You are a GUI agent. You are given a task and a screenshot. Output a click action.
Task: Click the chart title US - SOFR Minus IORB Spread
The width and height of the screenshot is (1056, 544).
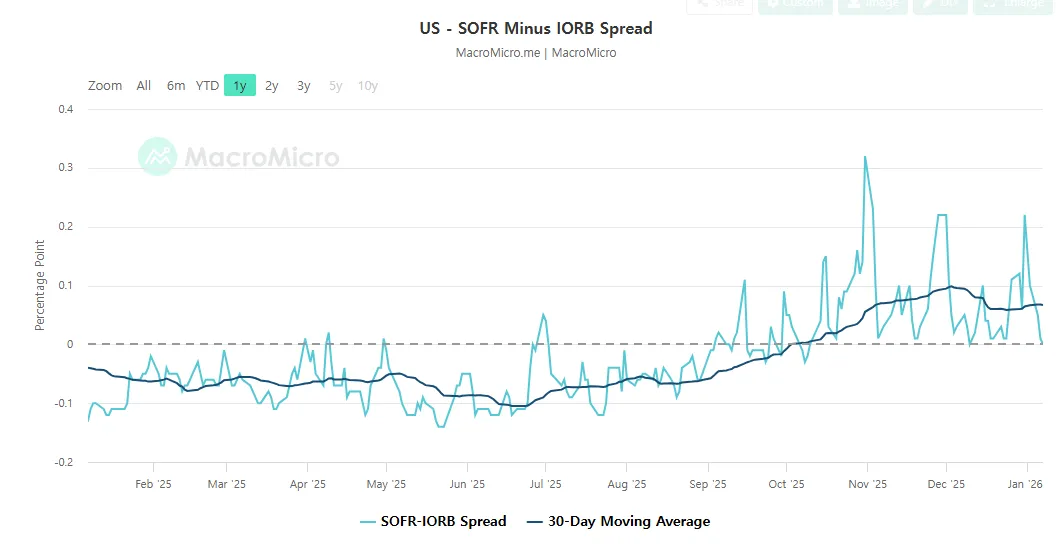(536, 28)
